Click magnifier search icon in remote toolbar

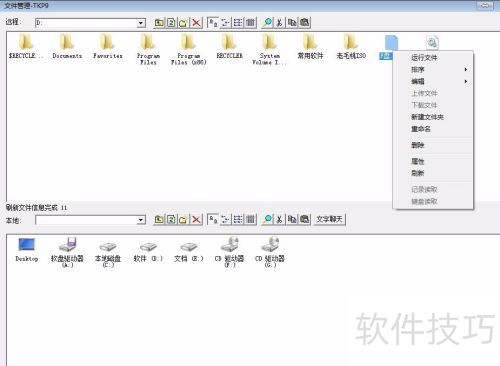click(267, 23)
